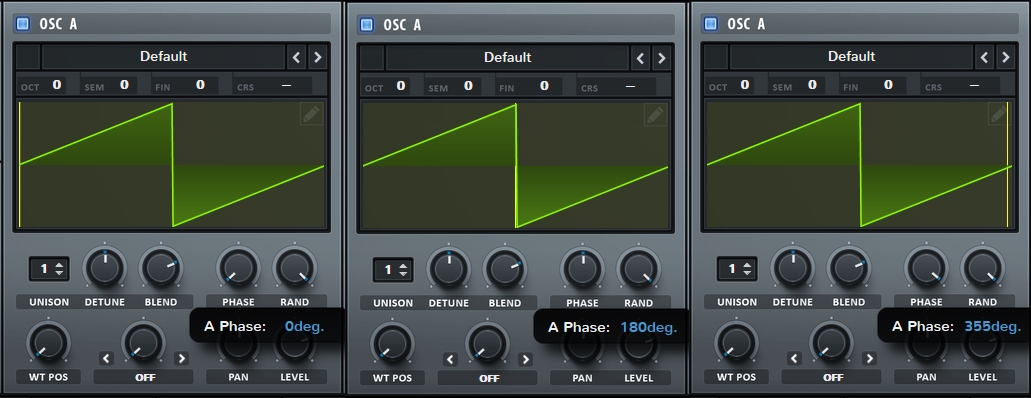Toggle OSC A enable switch in 180deg panel
This screenshot has width=1031, height=398.
tap(367, 25)
